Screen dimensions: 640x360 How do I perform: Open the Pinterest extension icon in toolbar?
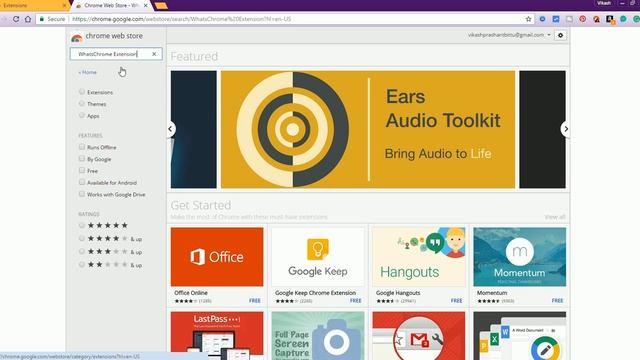(583, 19)
